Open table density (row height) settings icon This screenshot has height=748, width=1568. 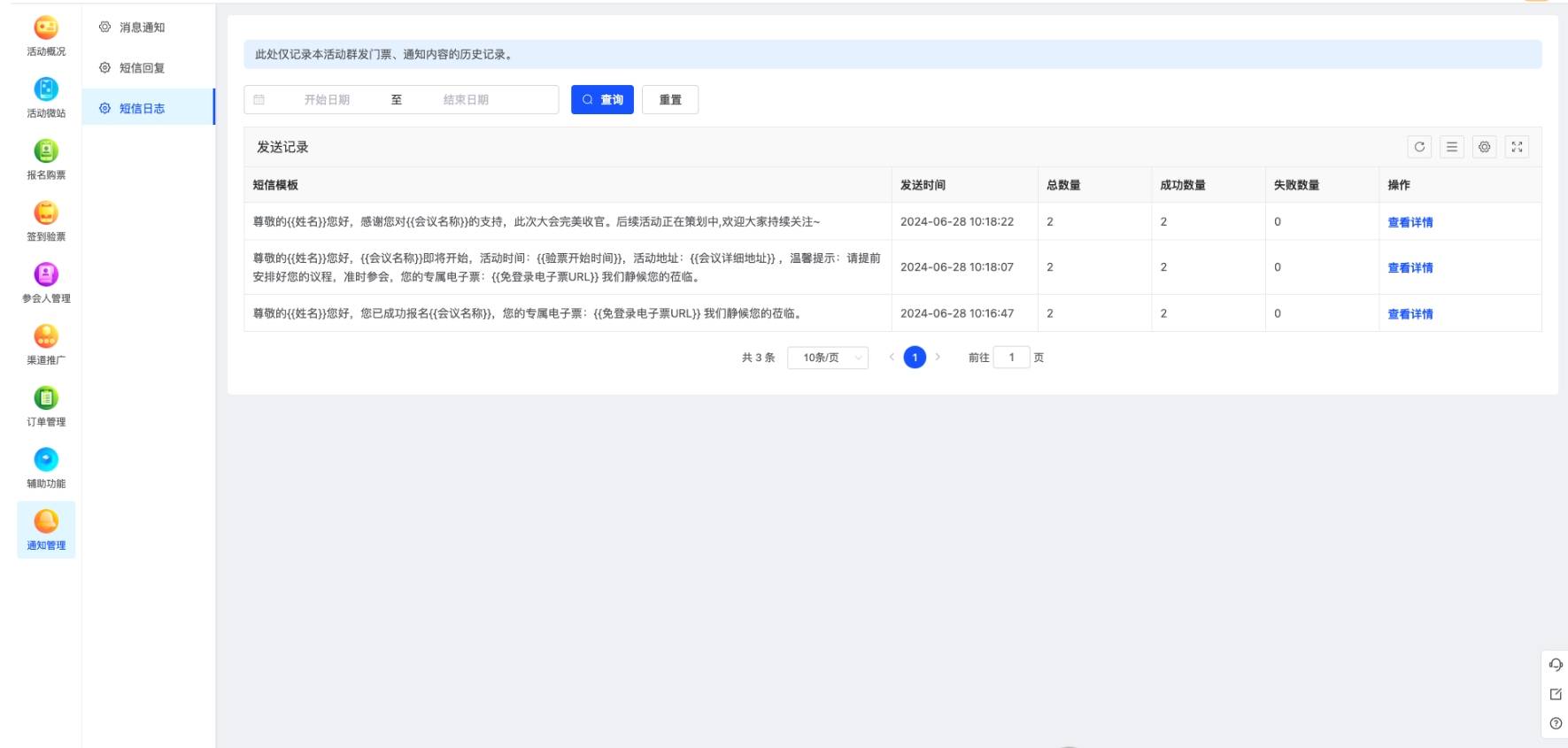point(1452,147)
